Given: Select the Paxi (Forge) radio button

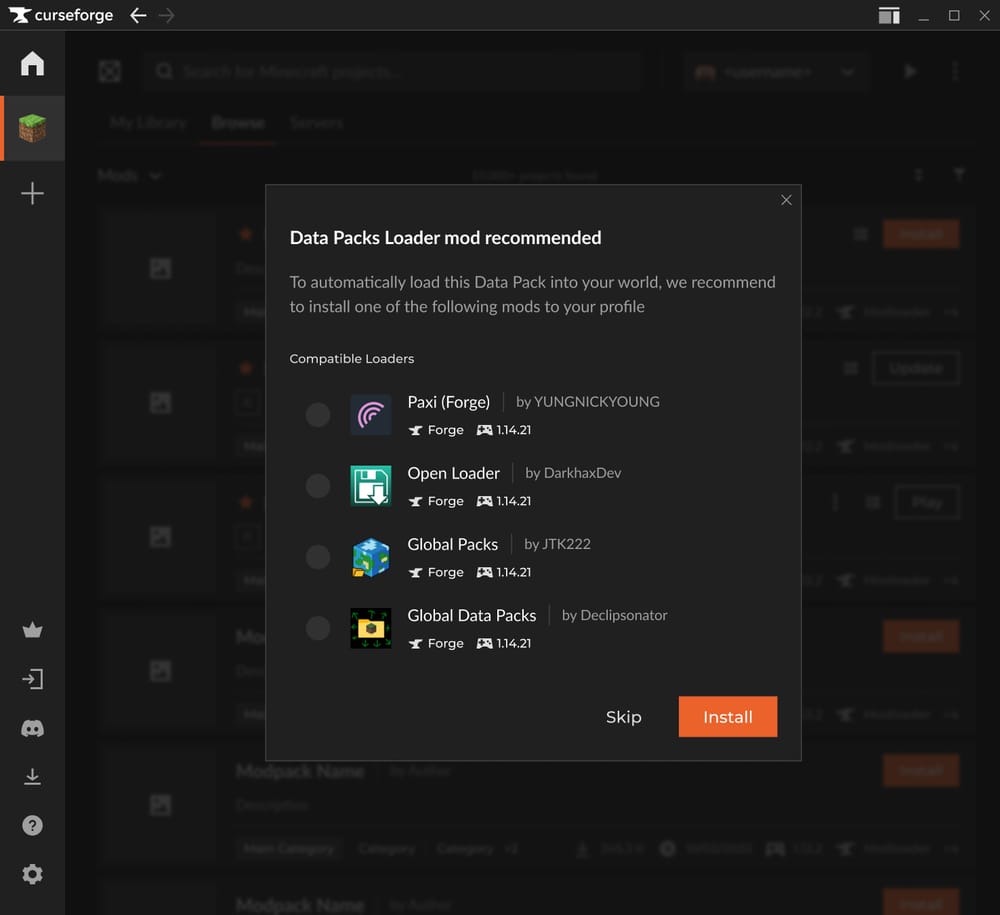Looking at the screenshot, I should 318,415.
